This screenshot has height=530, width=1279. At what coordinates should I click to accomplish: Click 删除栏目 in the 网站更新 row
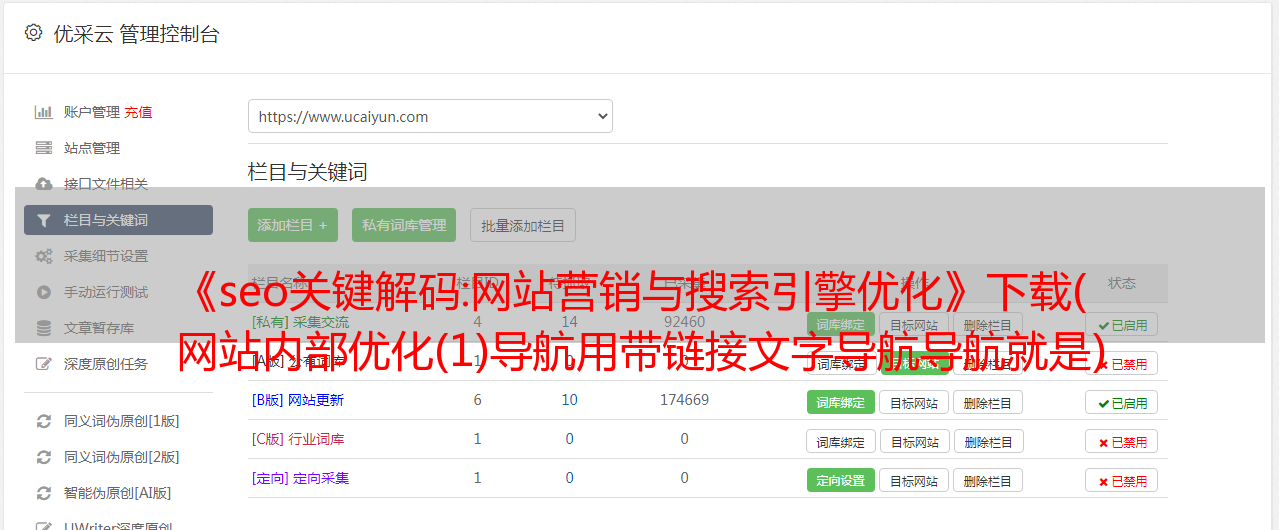[x=988, y=402]
